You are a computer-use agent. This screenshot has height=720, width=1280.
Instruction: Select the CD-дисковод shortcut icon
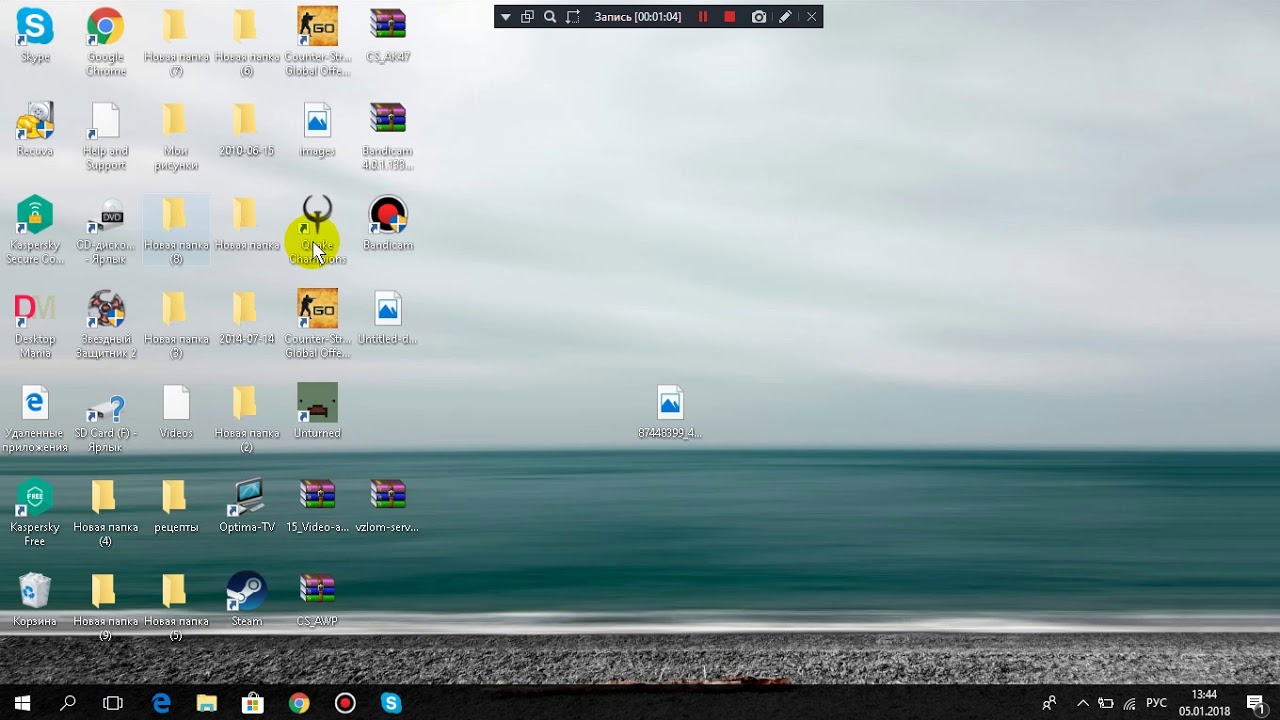coord(105,230)
